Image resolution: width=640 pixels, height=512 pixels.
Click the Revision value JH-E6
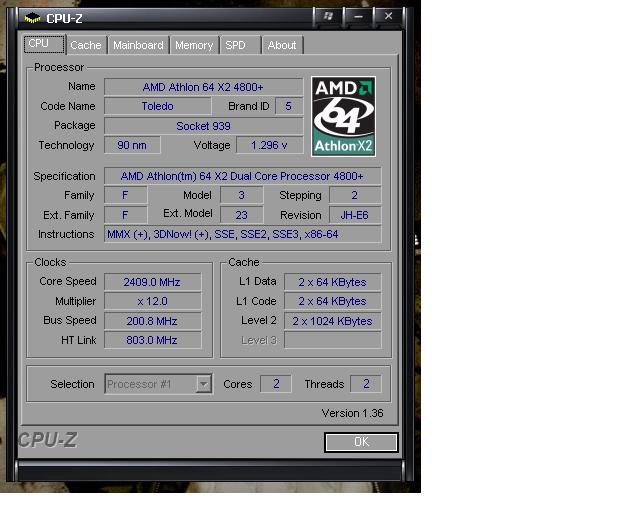click(355, 215)
